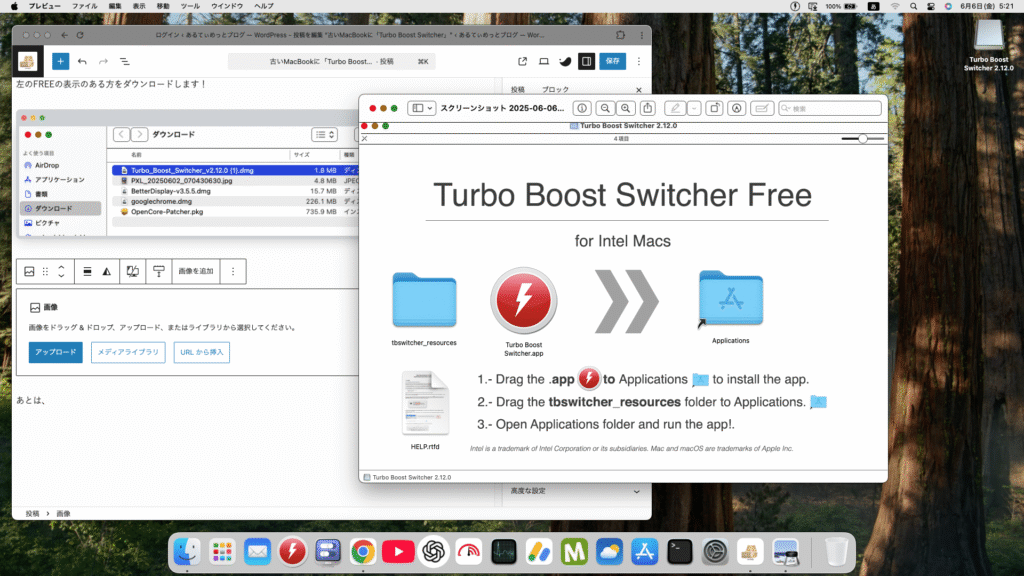Viewport: 1024px width, 576px height.
Task: Click the site icon in the WordPress editor
Action: (27, 61)
